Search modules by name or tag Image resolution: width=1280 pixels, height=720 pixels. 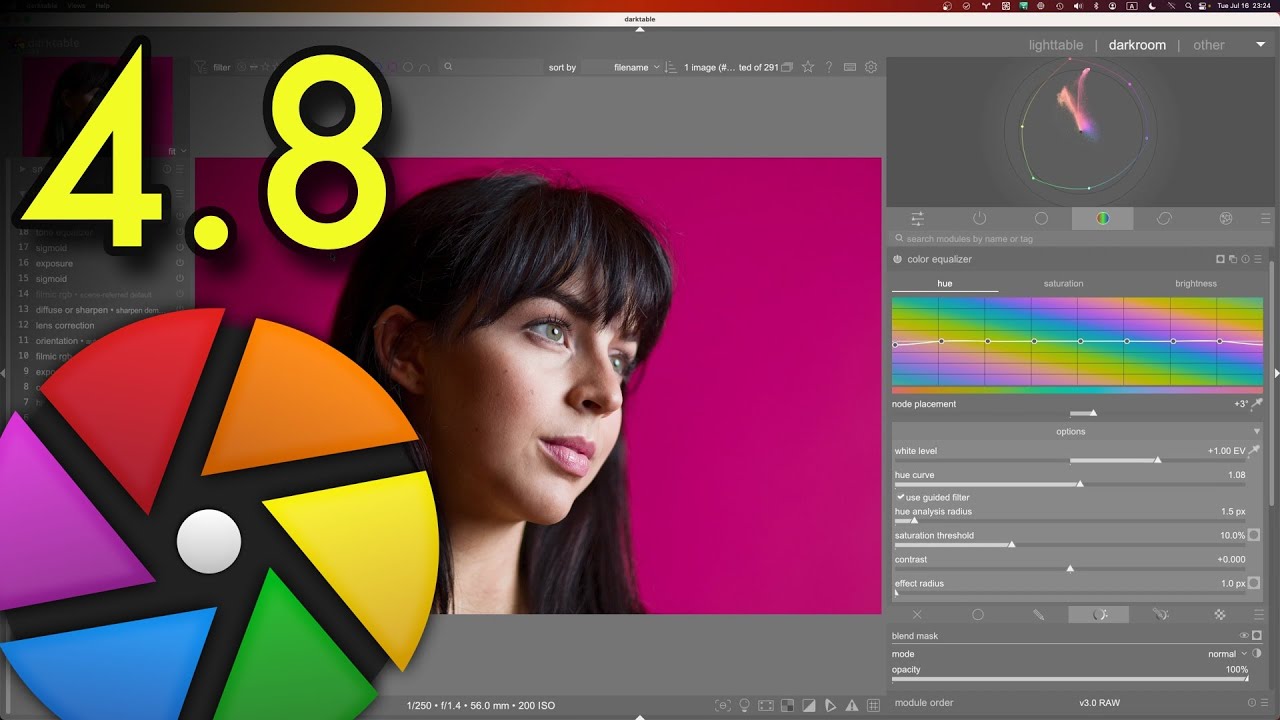click(x=1080, y=239)
